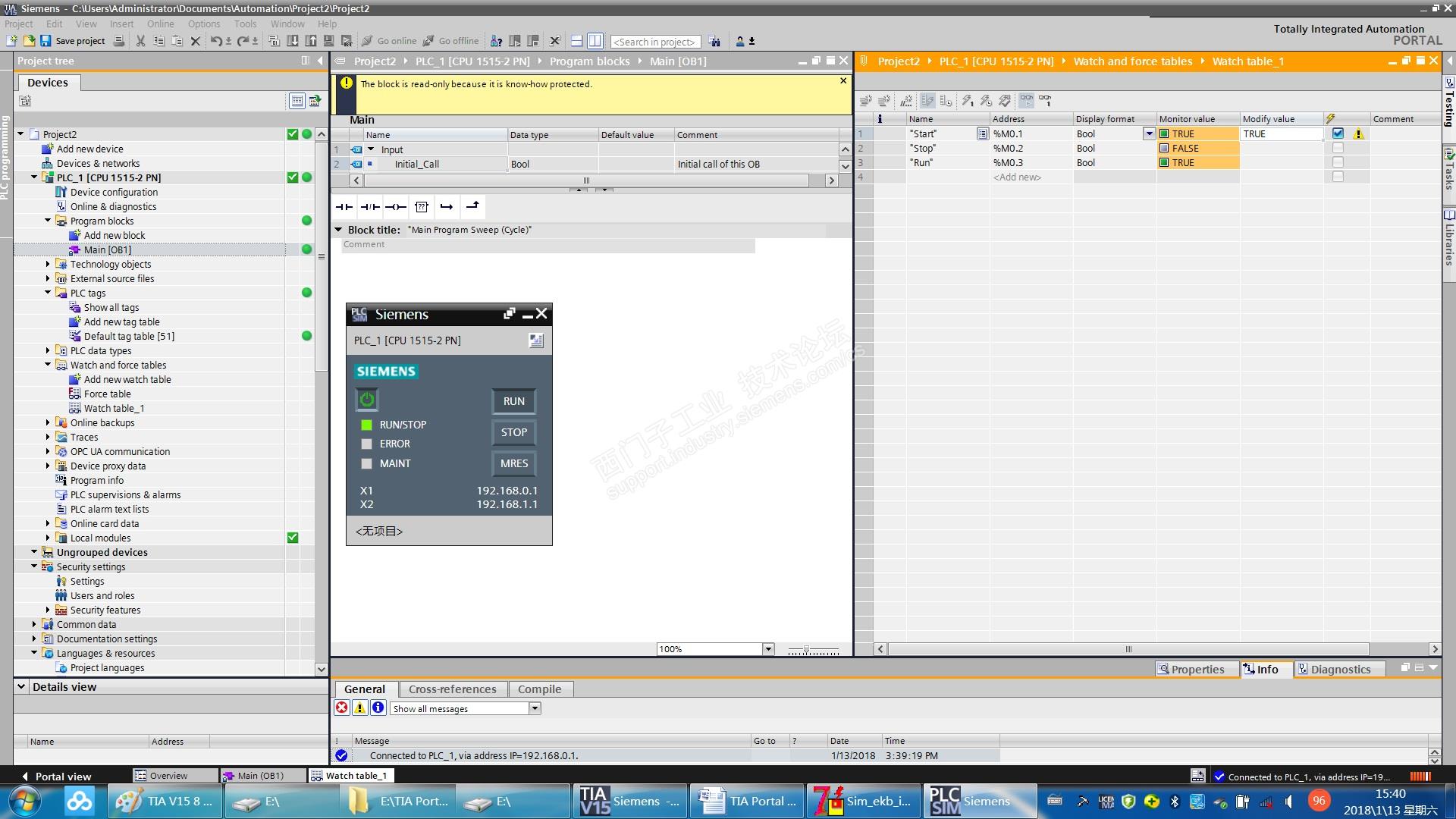The width and height of the screenshot is (1456, 819).
Task: Click the Undo arrow in the toolbar
Action: (217, 41)
